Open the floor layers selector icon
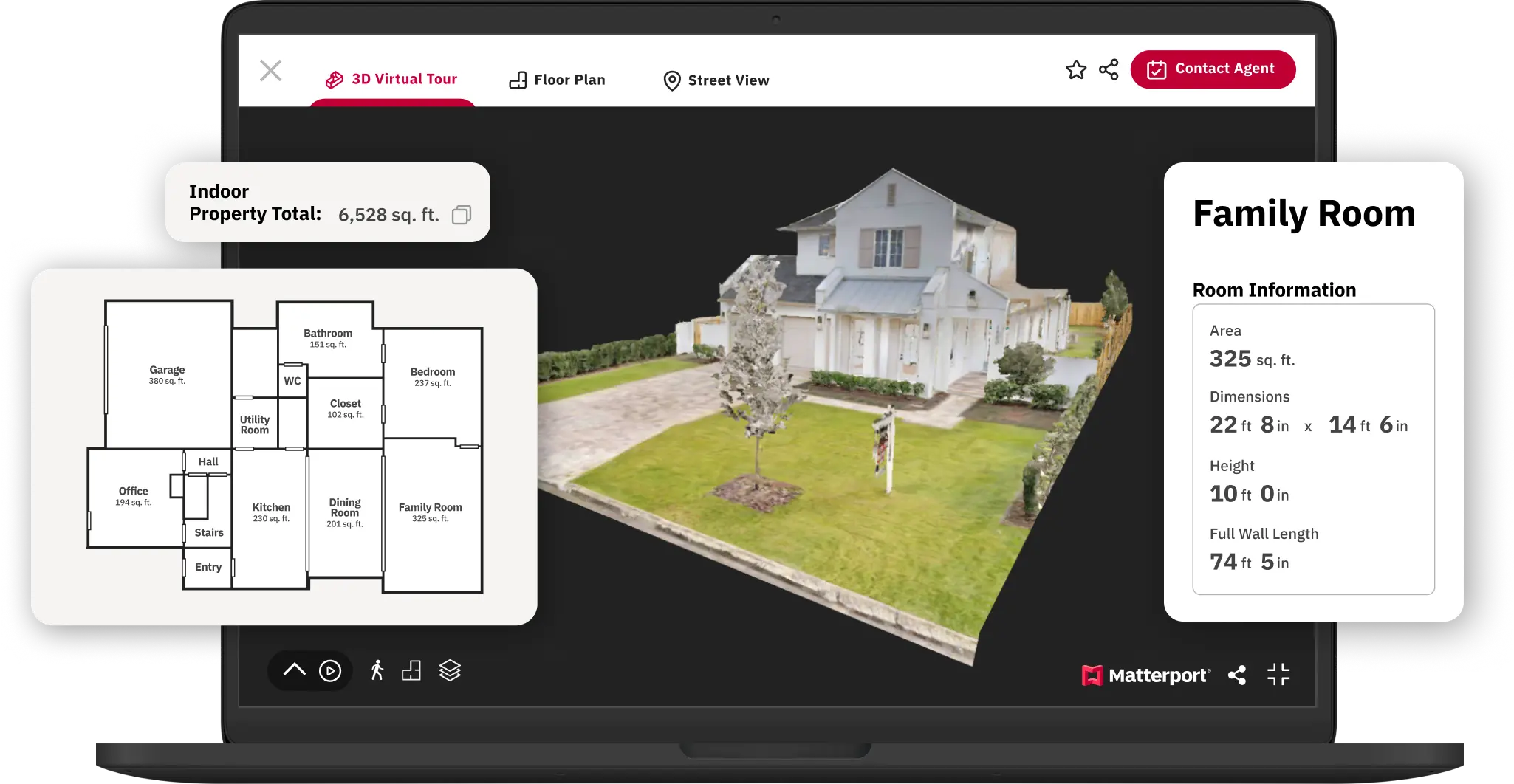Viewport: 1514px width, 784px height. 450,670
